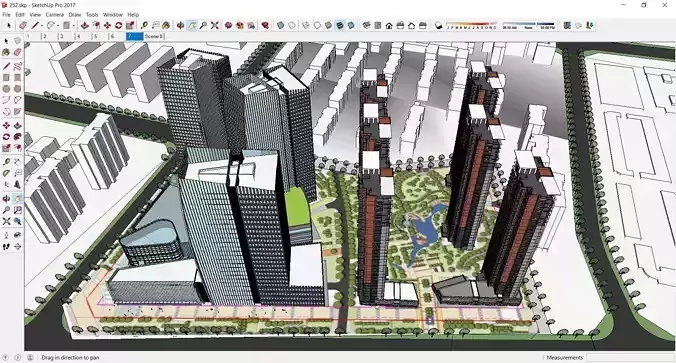676x363 pixels.
Task: Expand the Line tool dropdown arrow
Action: click(x=42, y=26)
